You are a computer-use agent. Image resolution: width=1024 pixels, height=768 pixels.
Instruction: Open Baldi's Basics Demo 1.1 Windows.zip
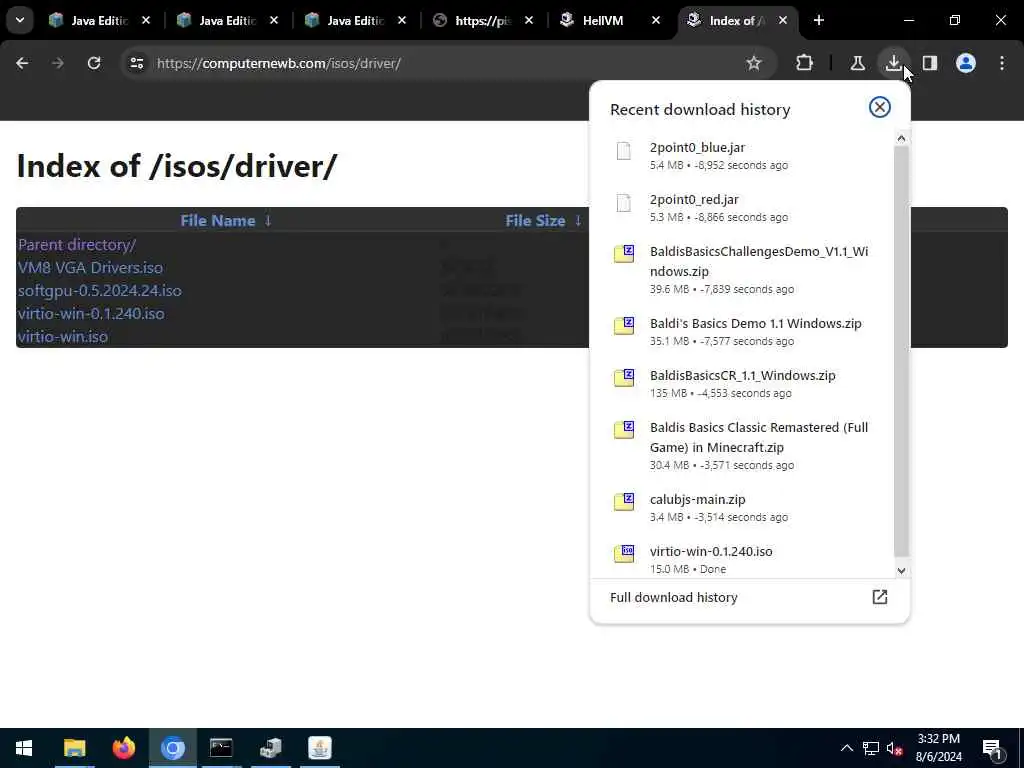pos(742,331)
